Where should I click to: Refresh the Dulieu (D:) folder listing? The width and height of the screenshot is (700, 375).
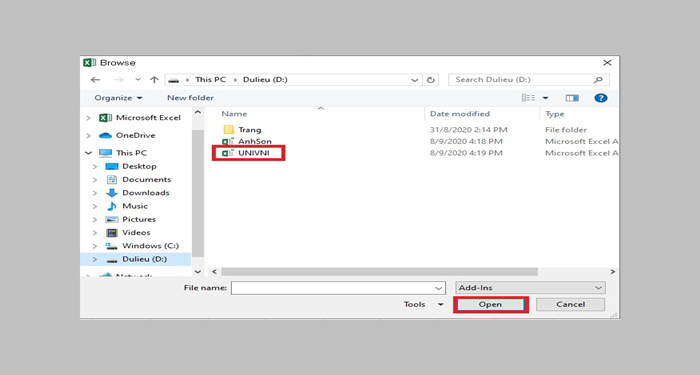click(x=430, y=80)
